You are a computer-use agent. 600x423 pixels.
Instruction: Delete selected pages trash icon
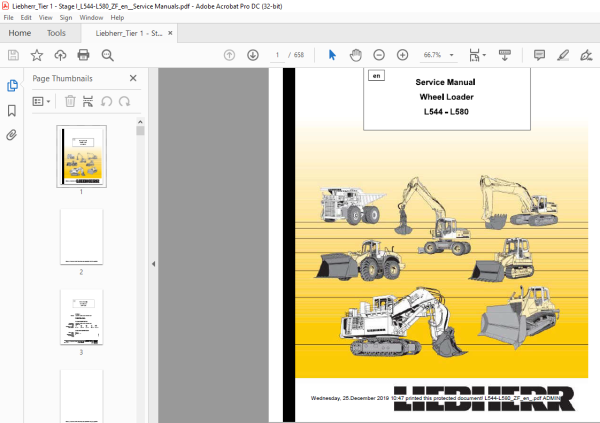click(70, 101)
